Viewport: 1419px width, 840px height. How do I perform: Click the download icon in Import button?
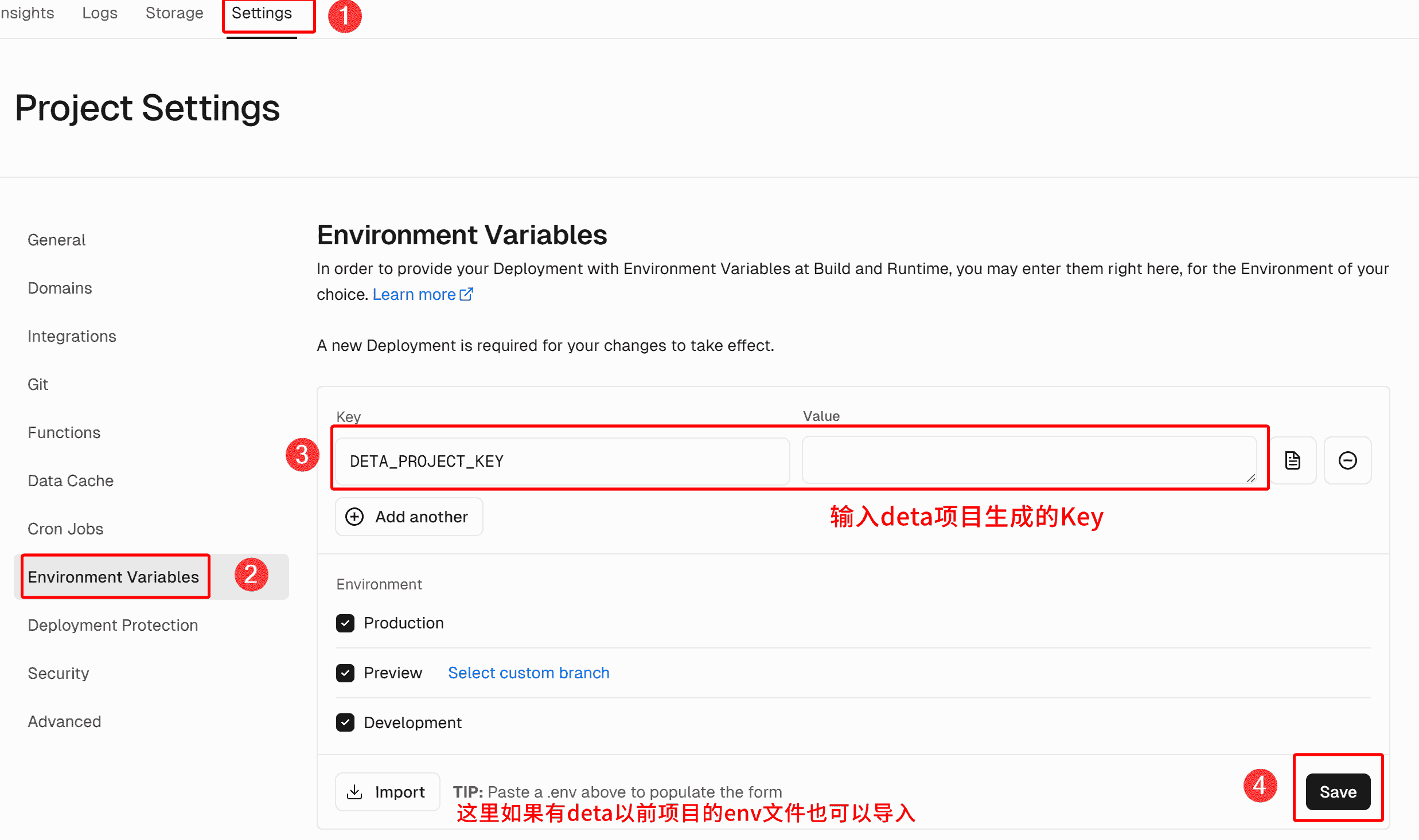(x=355, y=792)
